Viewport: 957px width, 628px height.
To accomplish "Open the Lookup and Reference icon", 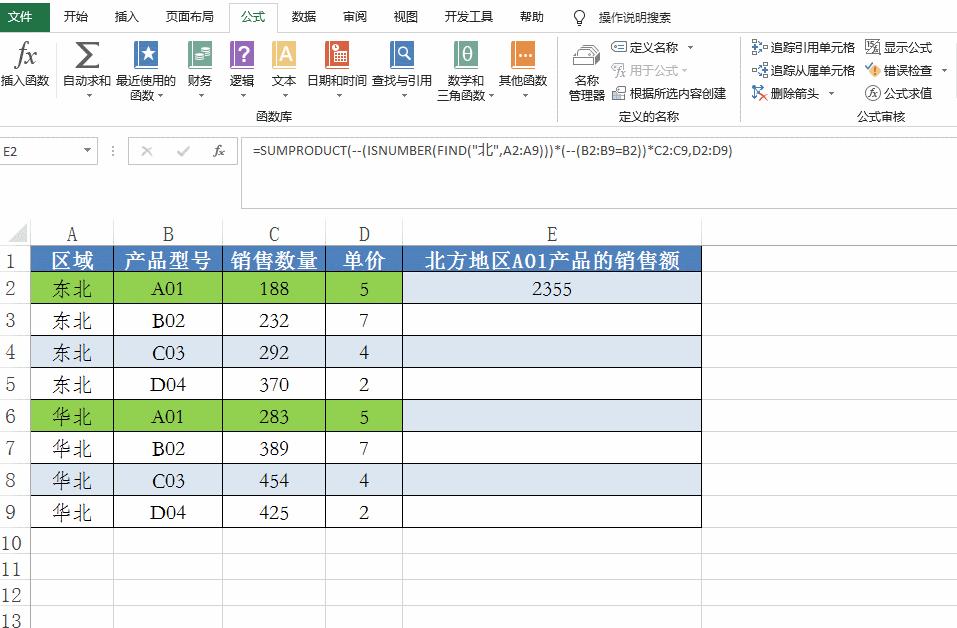I will (400, 55).
